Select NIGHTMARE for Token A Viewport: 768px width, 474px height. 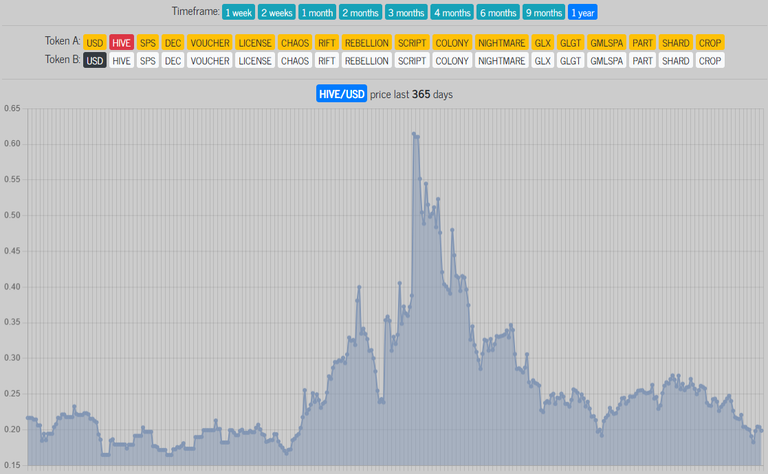502,43
